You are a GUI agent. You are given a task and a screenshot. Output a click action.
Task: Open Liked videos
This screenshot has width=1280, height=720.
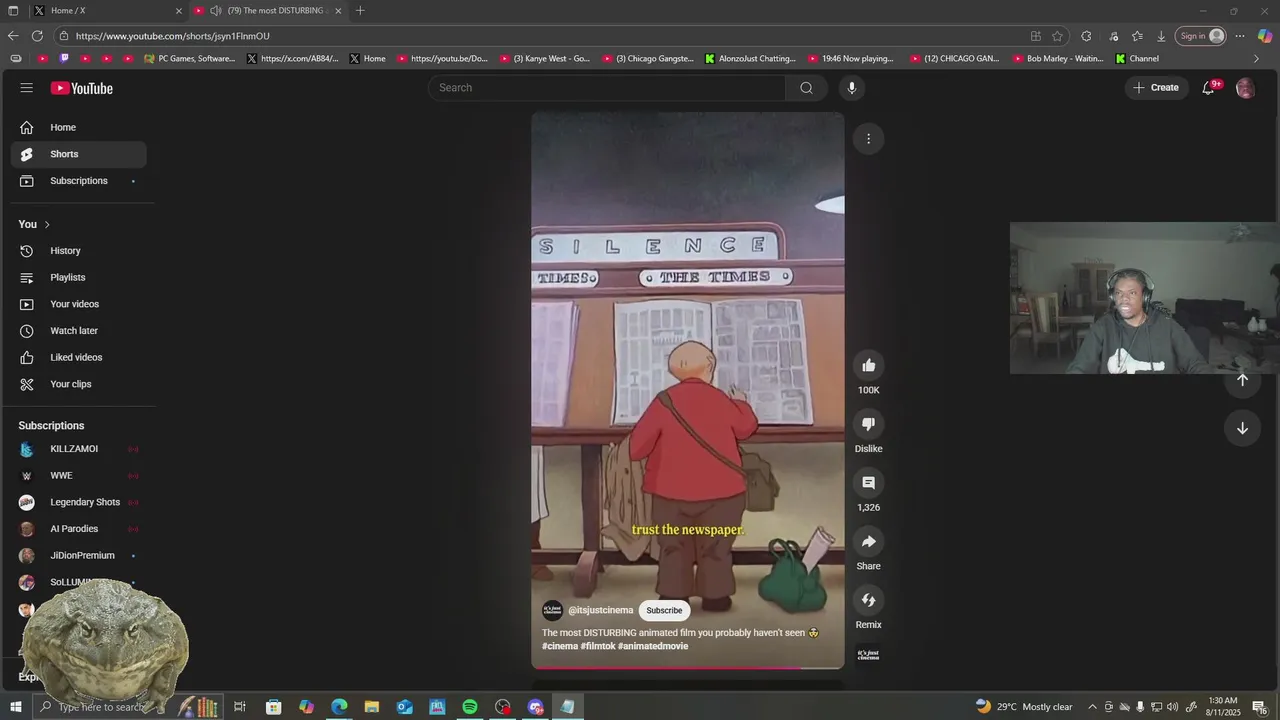click(x=78, y=357)
